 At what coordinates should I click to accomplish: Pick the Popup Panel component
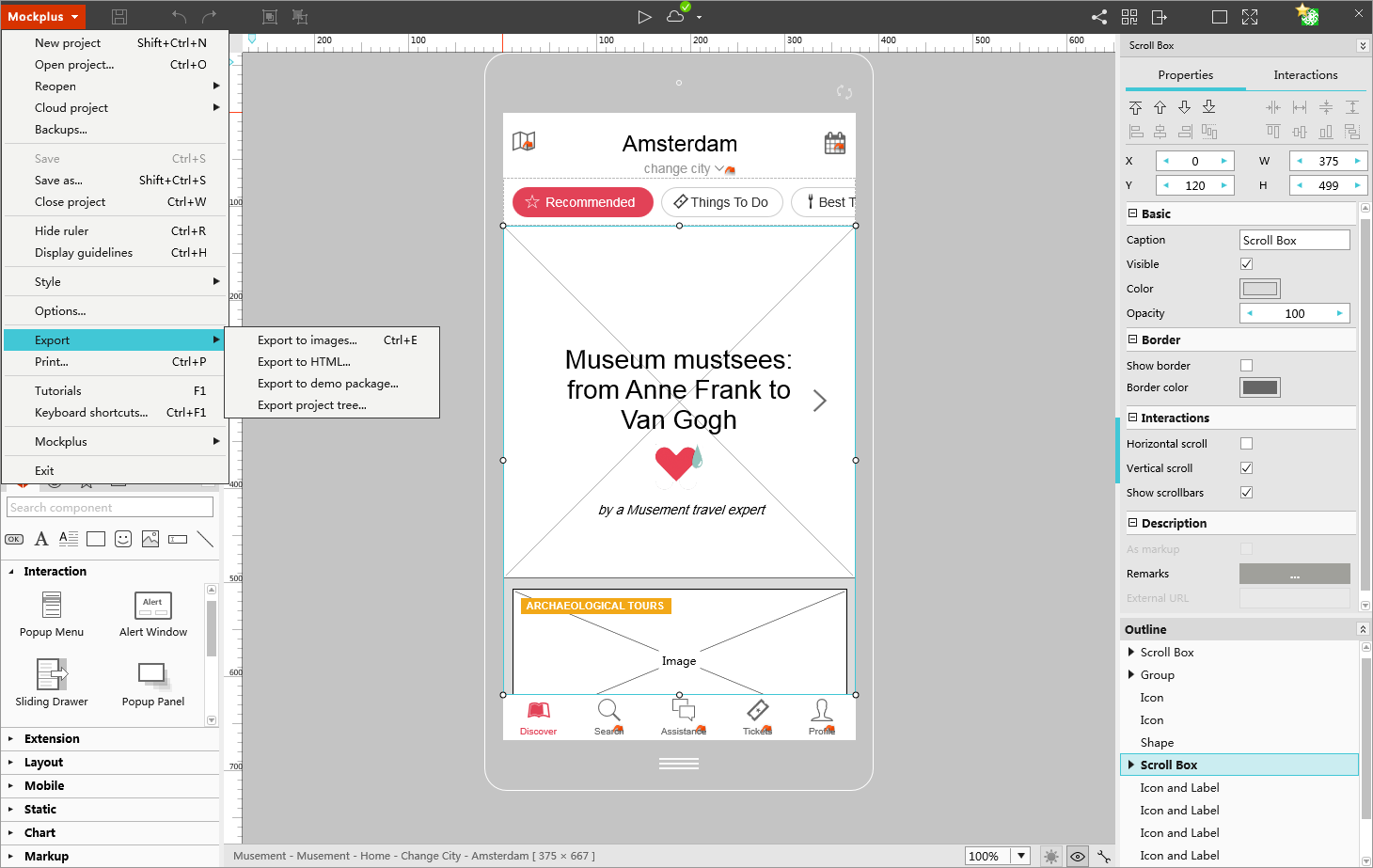click(153, 683)
